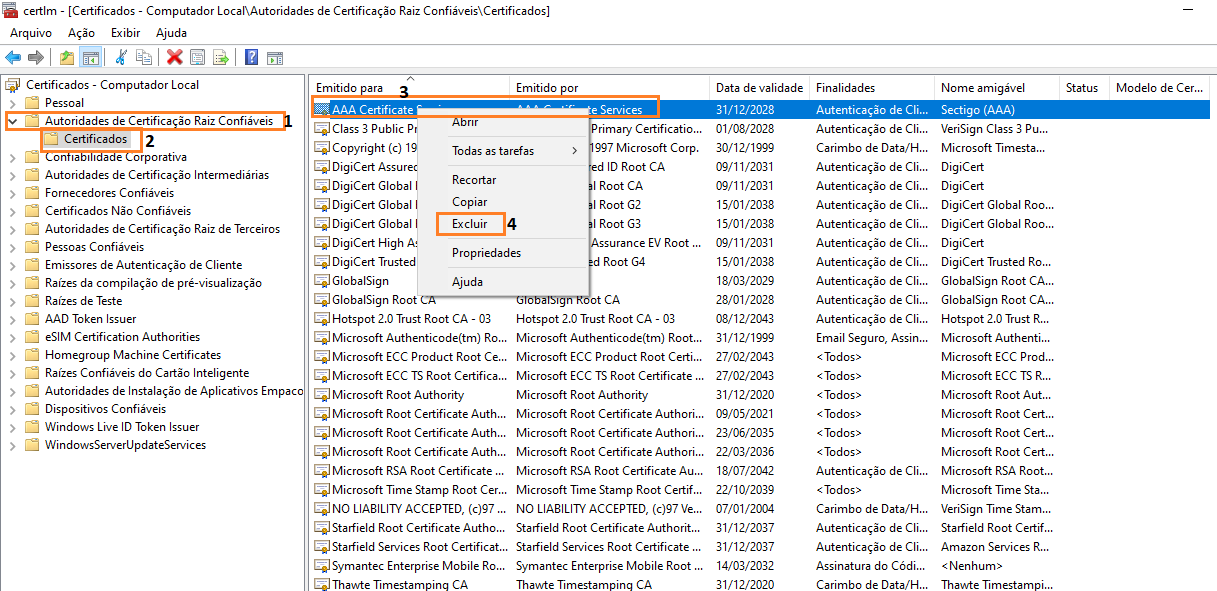Select Homegroup Machine Certificates folder
The height and width of the screenshot is (591, 1217).
click(133, 355)
